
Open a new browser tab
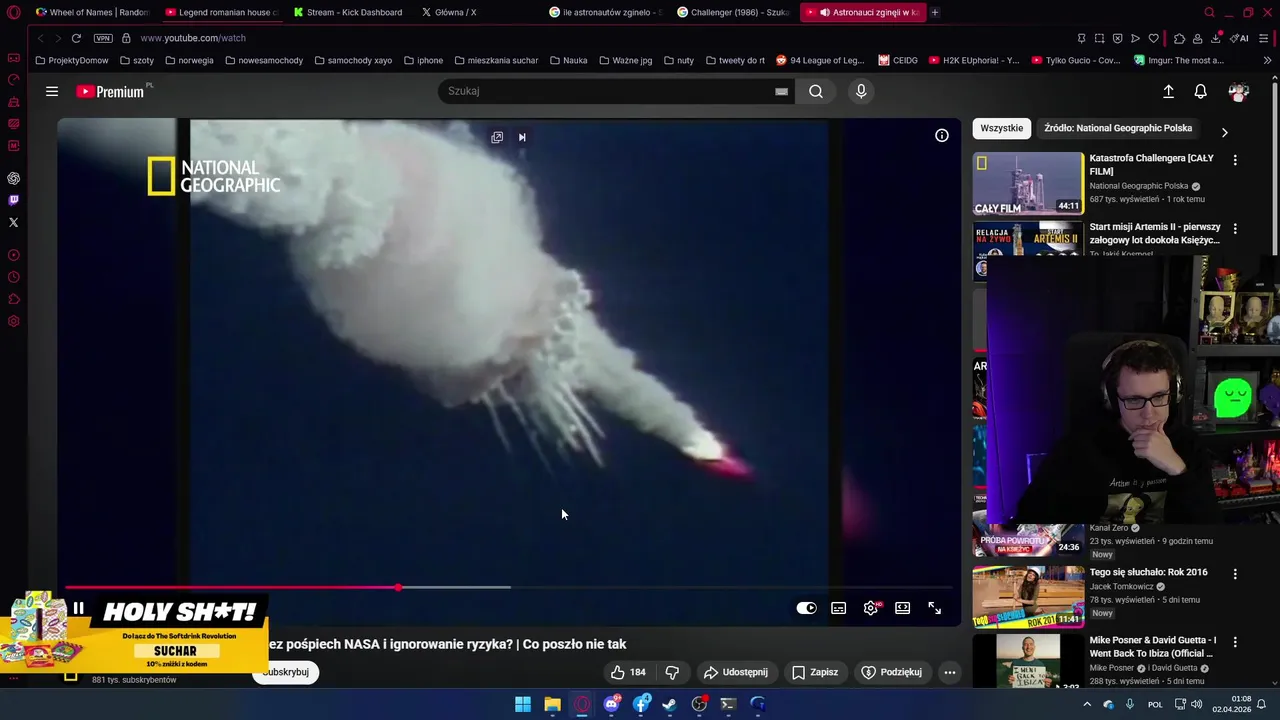[x=935, y=12]
